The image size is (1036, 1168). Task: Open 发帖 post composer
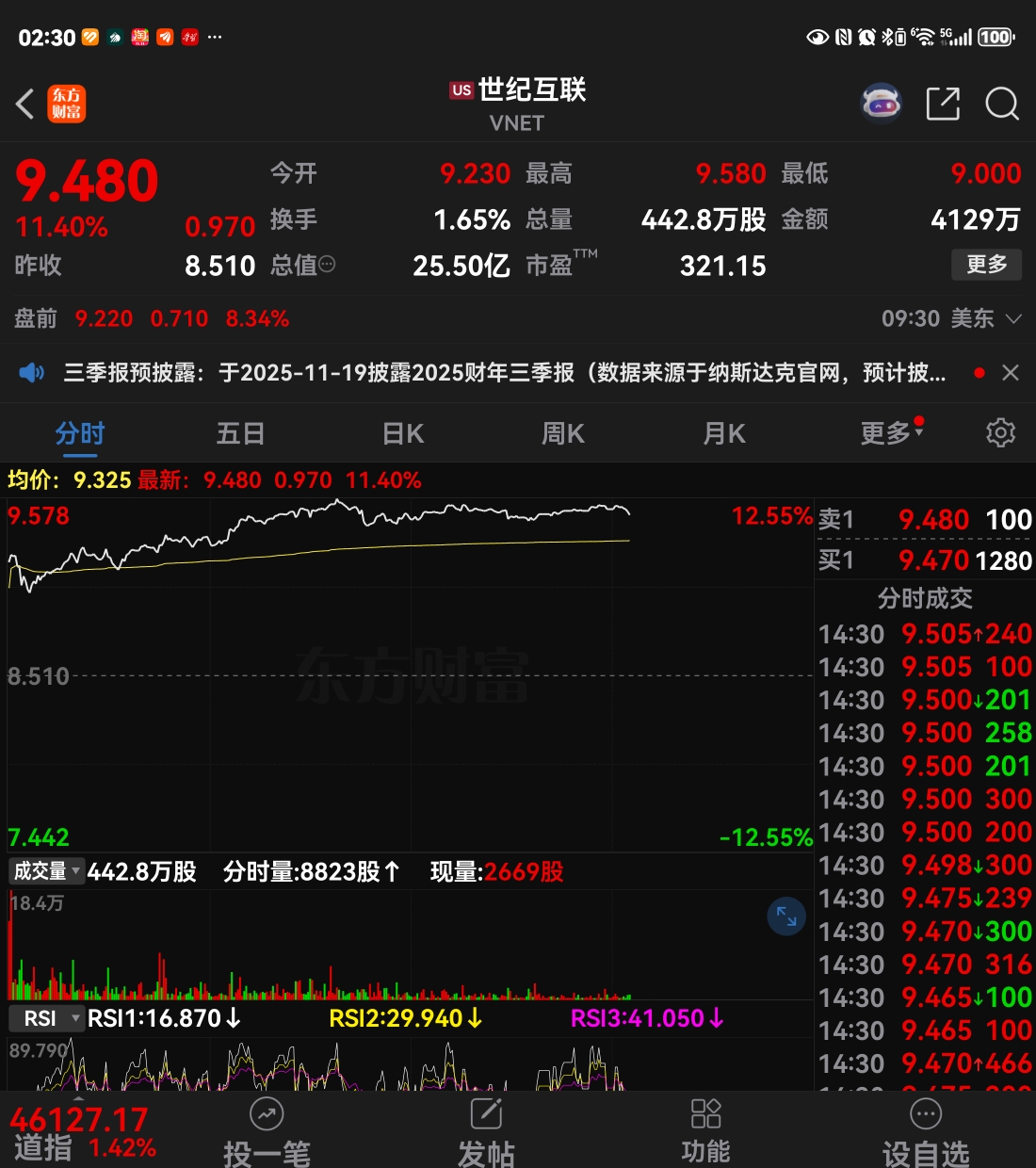click(486, 1131)
